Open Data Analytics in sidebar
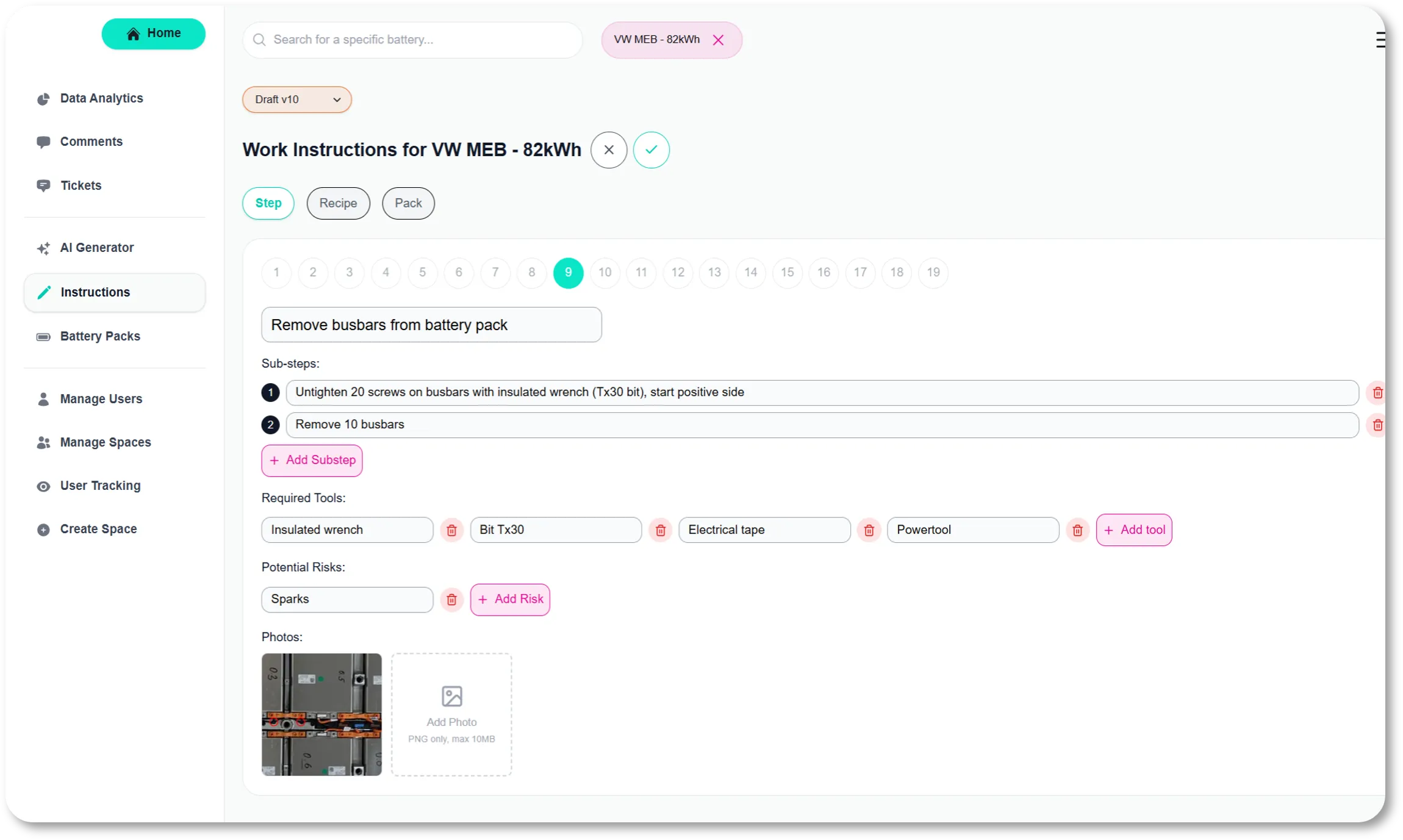Viewport: 1403px width, 840px height. 90,98
